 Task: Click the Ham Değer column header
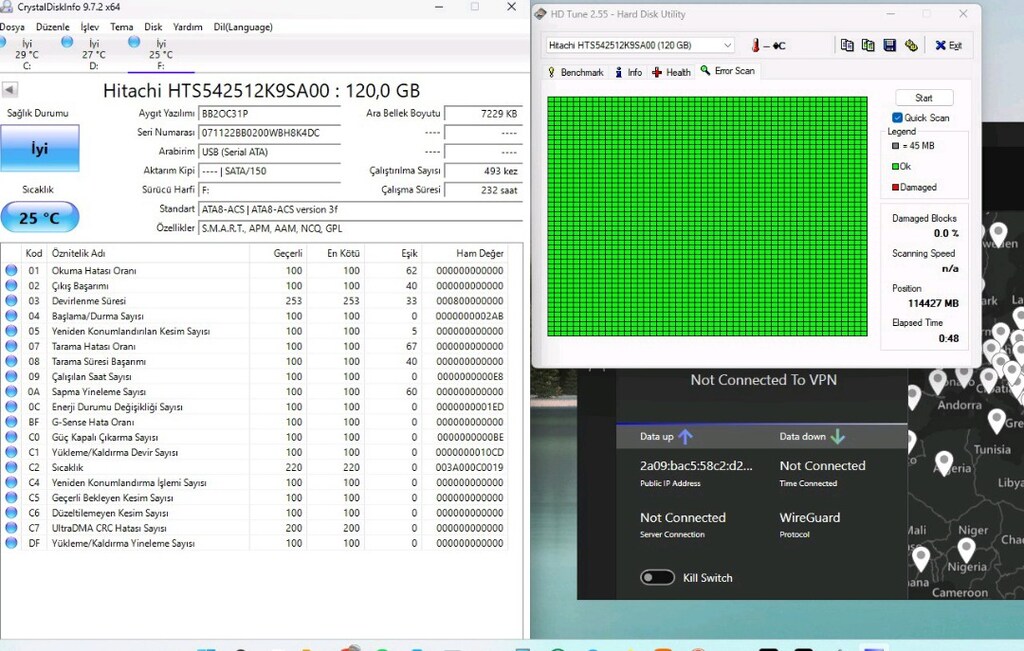[465, 253]
